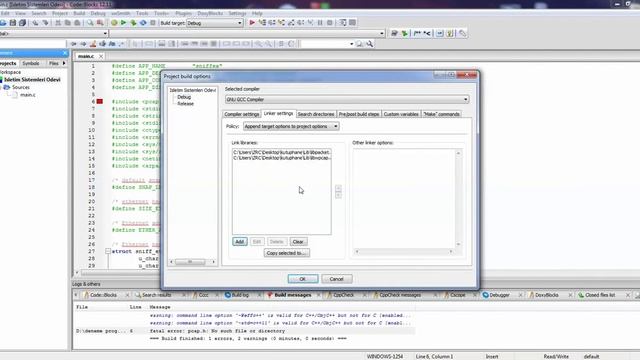Open the Settings menu
Image resolution: width=640 pixels, height=360 pixels.
pyautogui.click(x=237, y=13)
